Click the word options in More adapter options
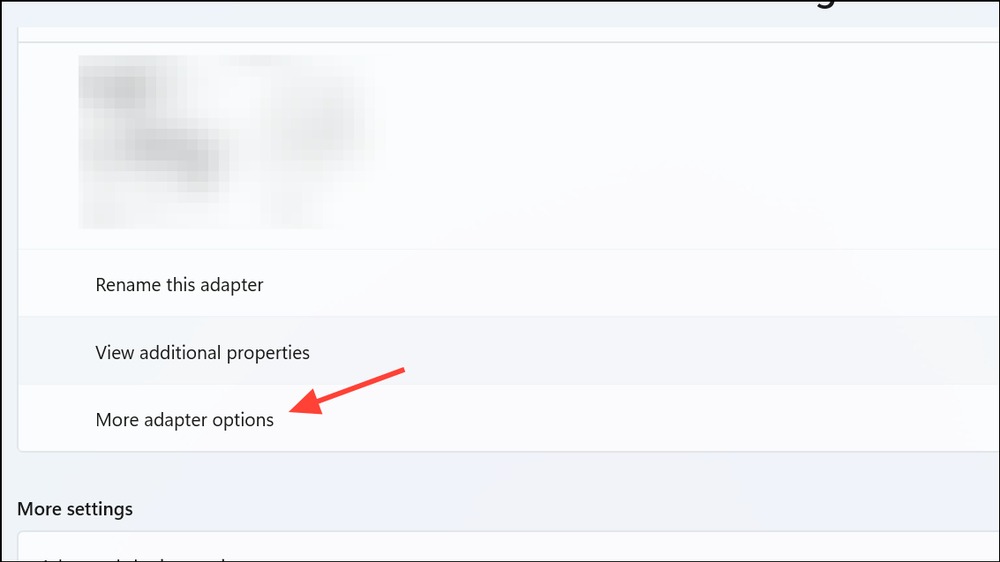 (x=242, y=420)
